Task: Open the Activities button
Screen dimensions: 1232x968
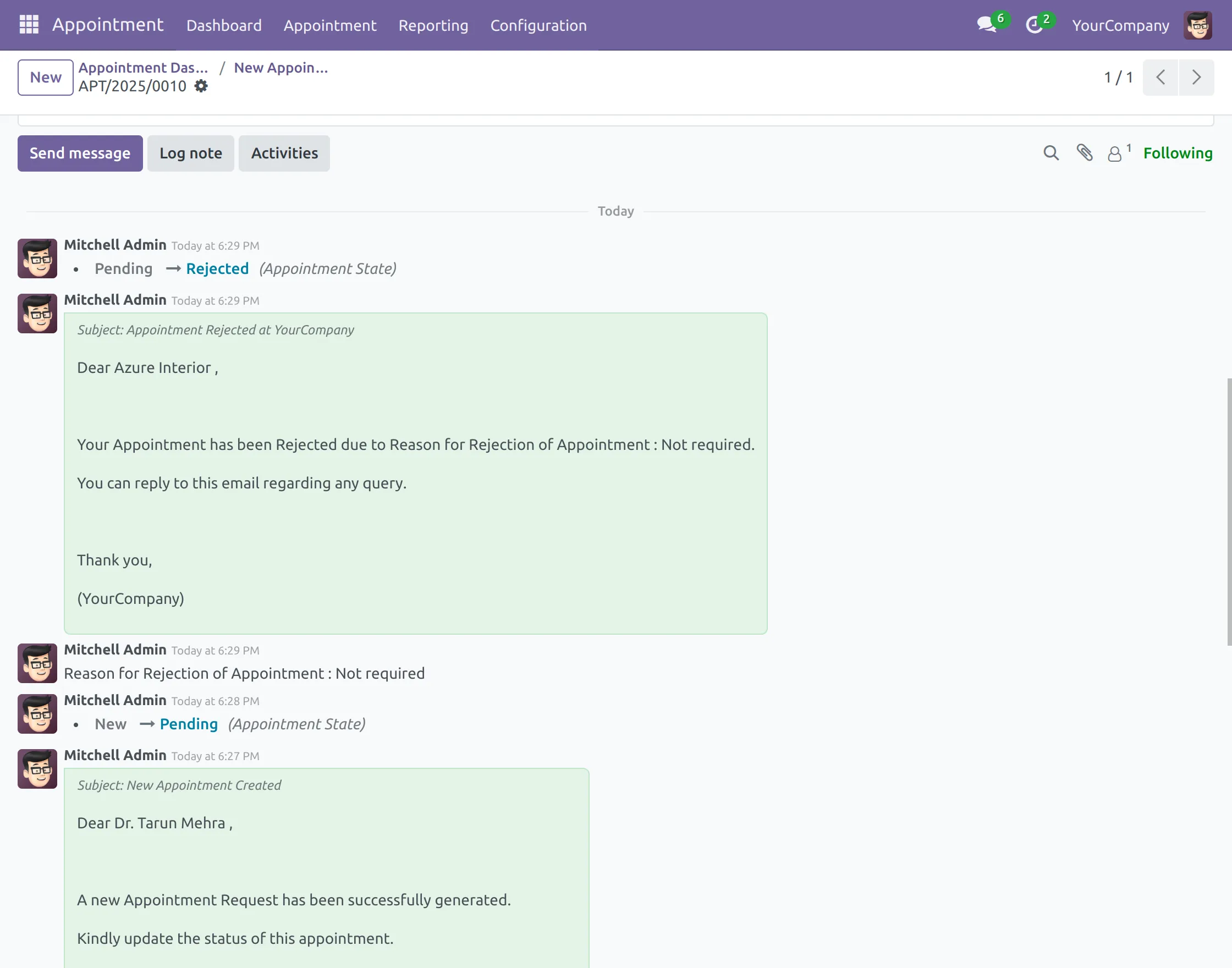Action: coord(284,153)
